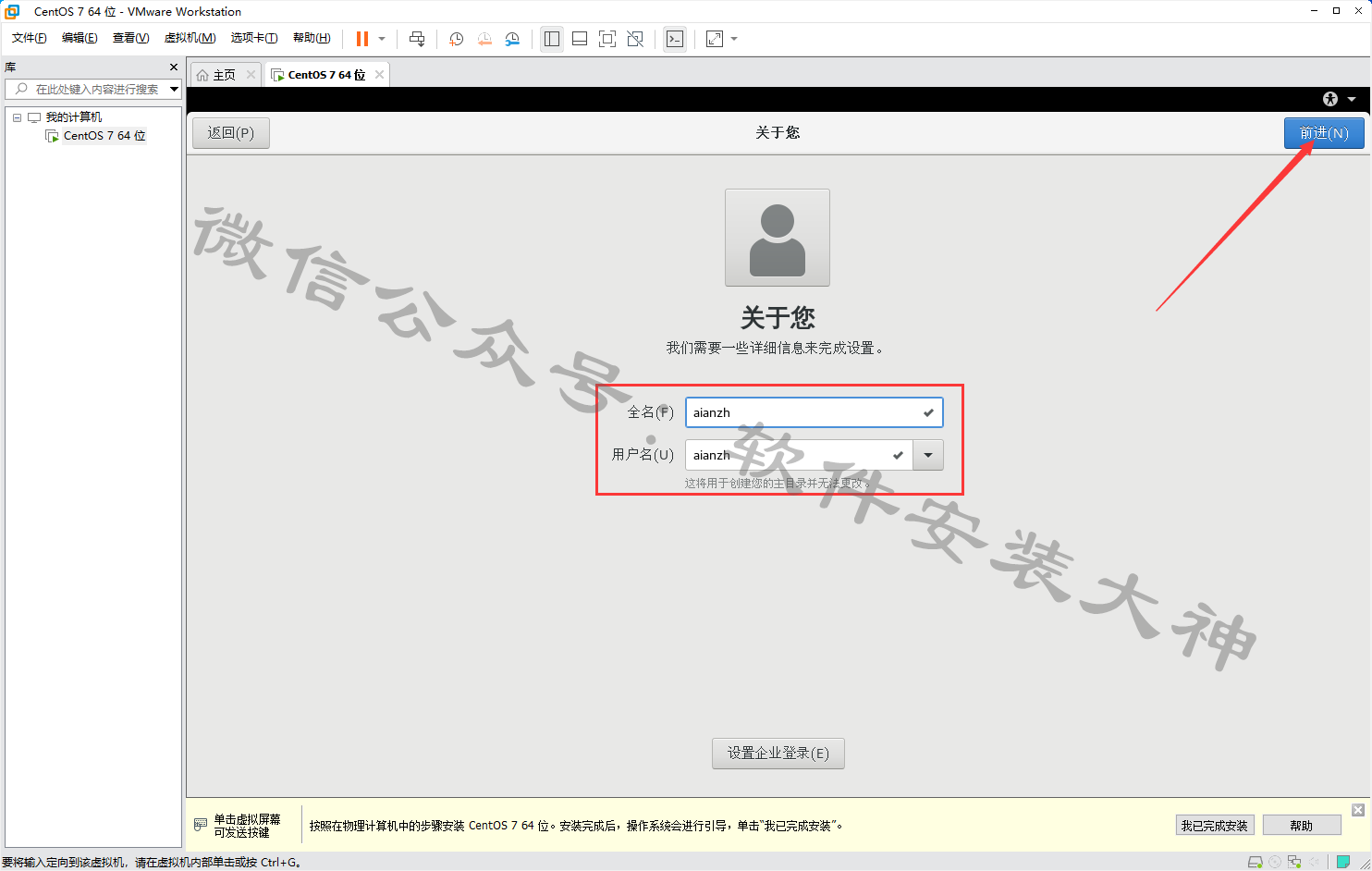Image resolution: width=1372 pixels, height=871 pixels.
Task: Click the 返回(P) button
Action: coord(231,133)
